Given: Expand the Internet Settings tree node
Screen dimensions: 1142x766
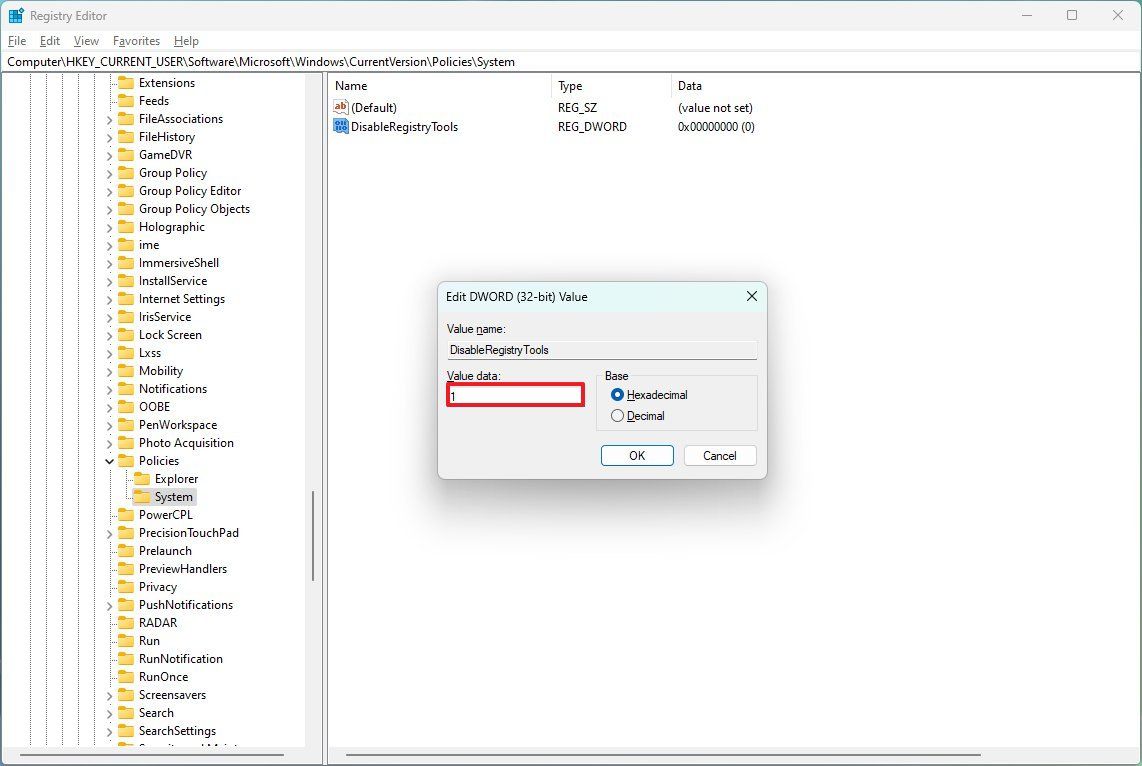Looking at the screenshot, I should pyautogui.click(x=109, y=298).
